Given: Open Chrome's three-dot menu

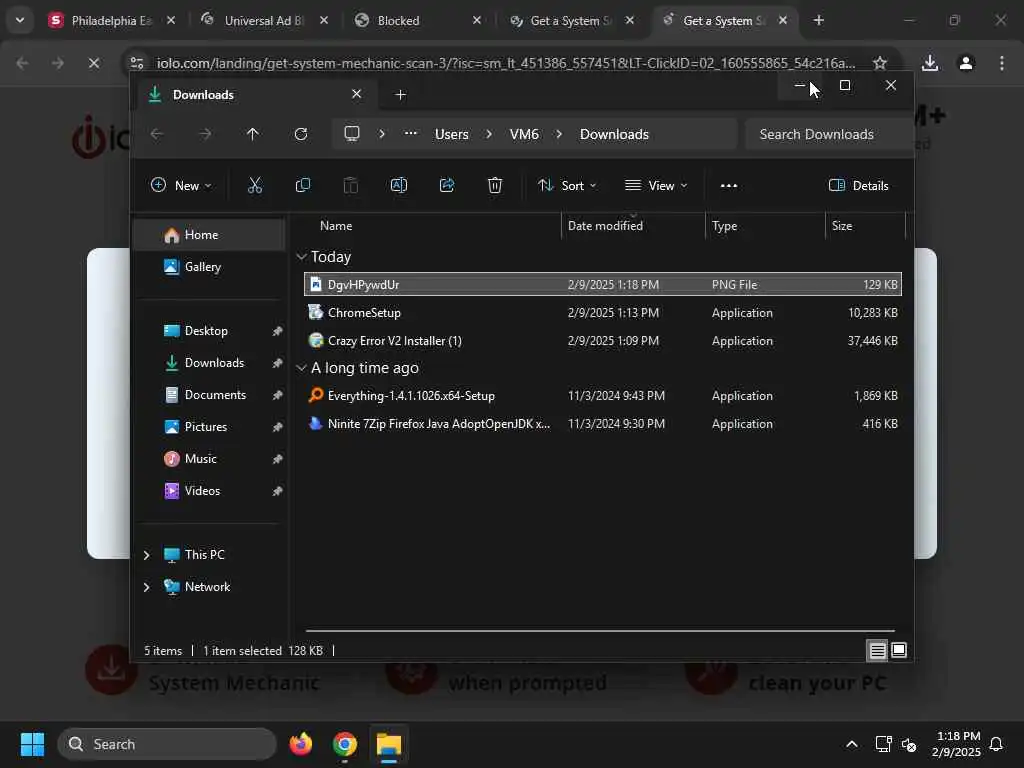Looking at the screenshot, I should 1002,63.
